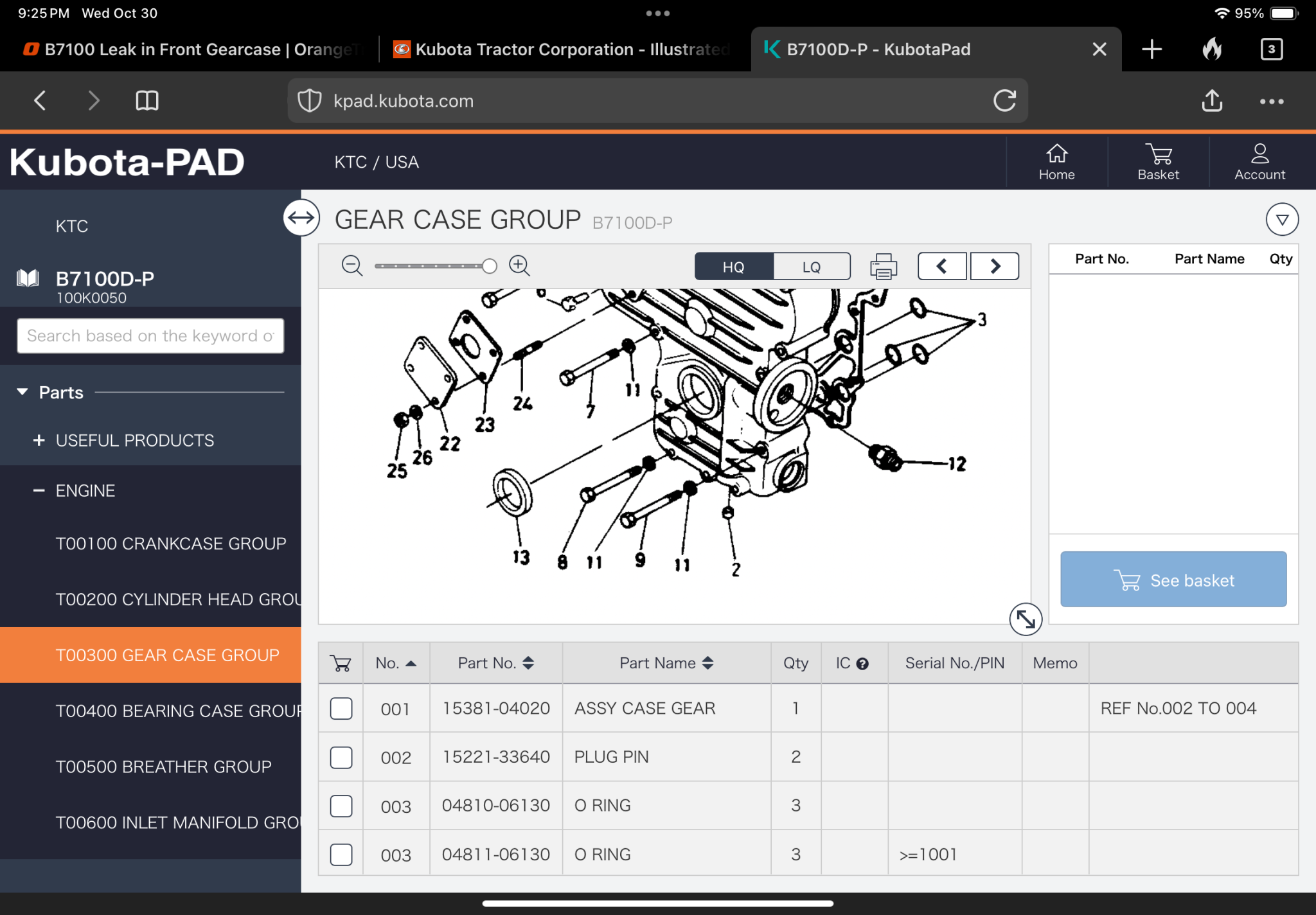The height and width of the screenshot is (915, 1316).
Task: Click the kpad.kubota.com address bar
Action: pos(657,101)
